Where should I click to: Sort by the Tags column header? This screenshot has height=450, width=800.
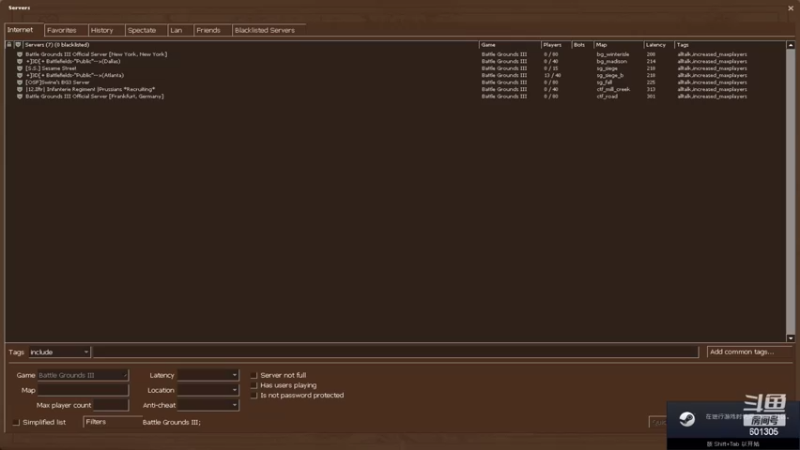point(730,45)
